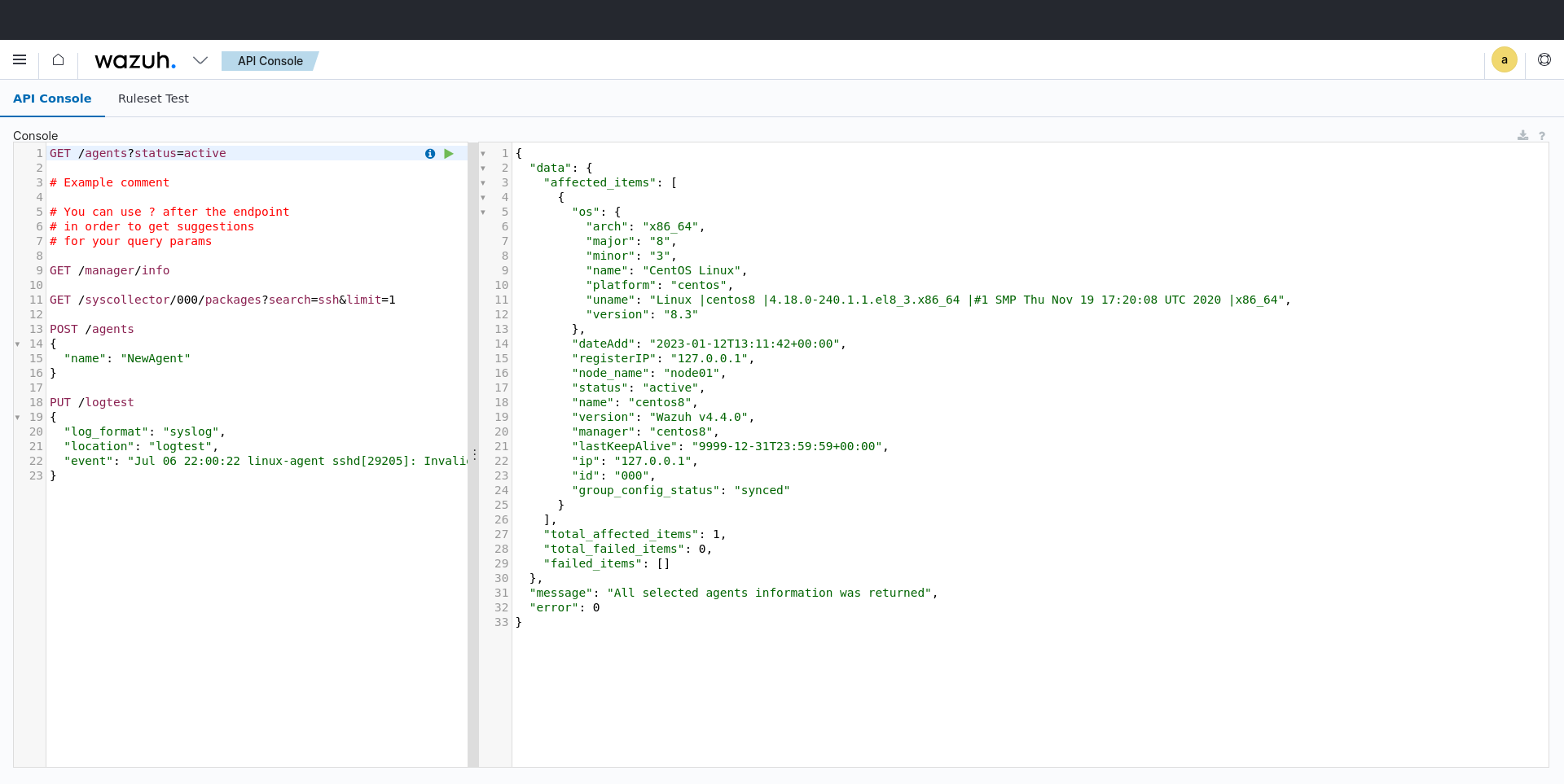Collapse the POST /agents body at line 14
The width and height of the screenshot is (1564, 784).
18,344
